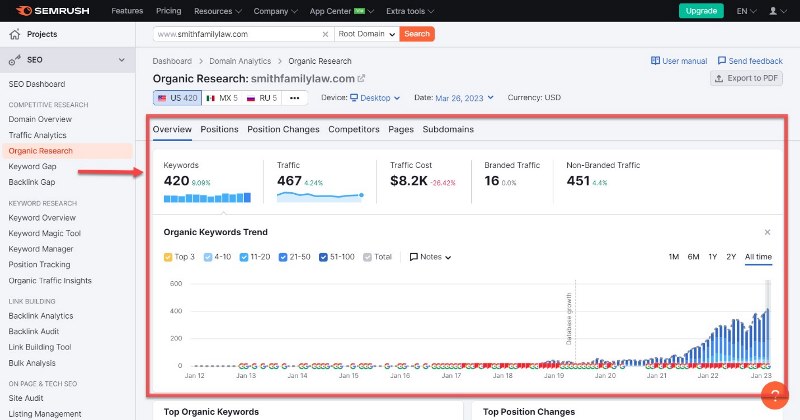This screenshot has width=800, height=420.
Task: Click the Traffic sparkline mini chart
Action: coord(320,197)
